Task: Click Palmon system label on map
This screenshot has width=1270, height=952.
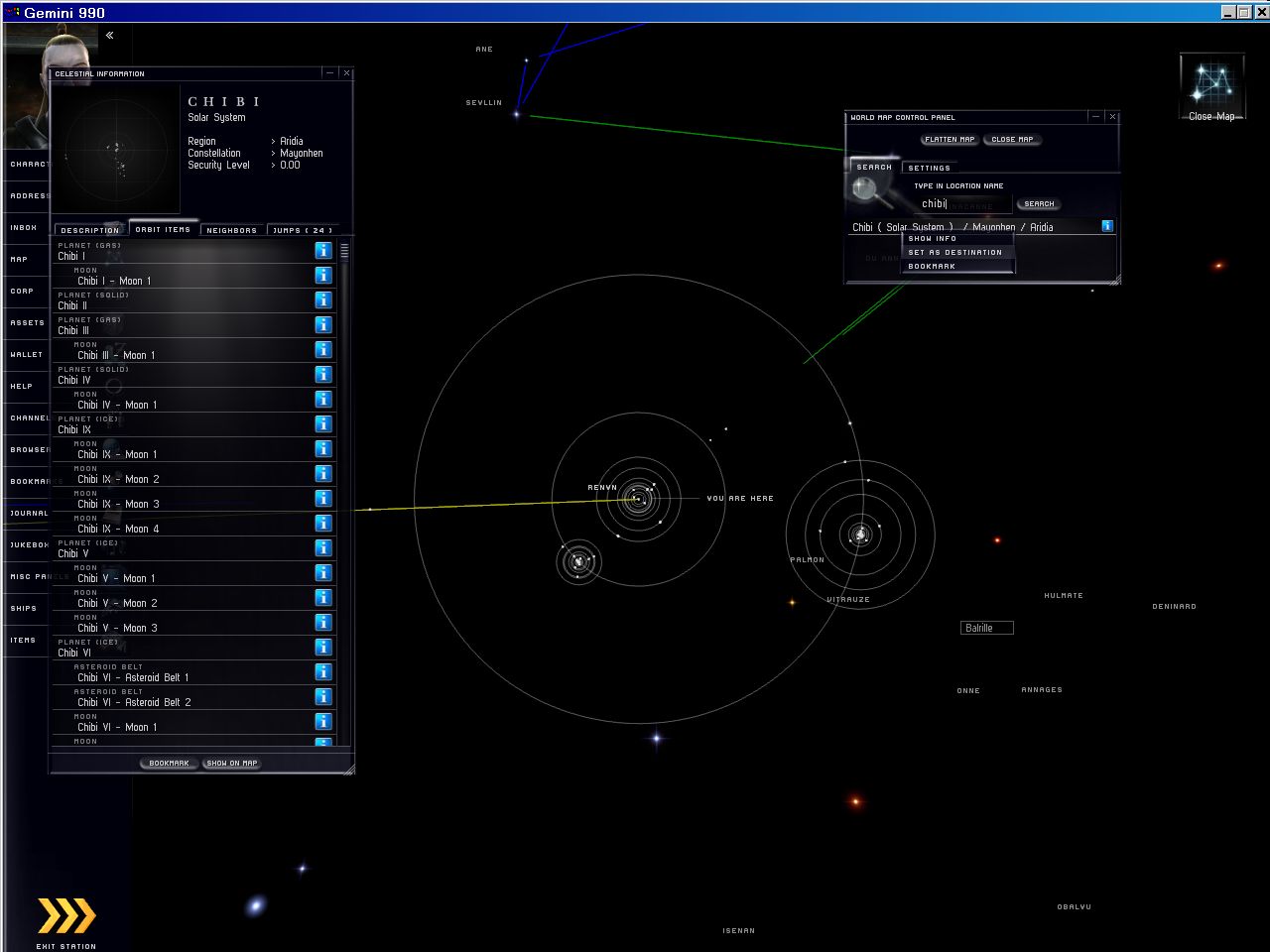Action: coord(807,560)
